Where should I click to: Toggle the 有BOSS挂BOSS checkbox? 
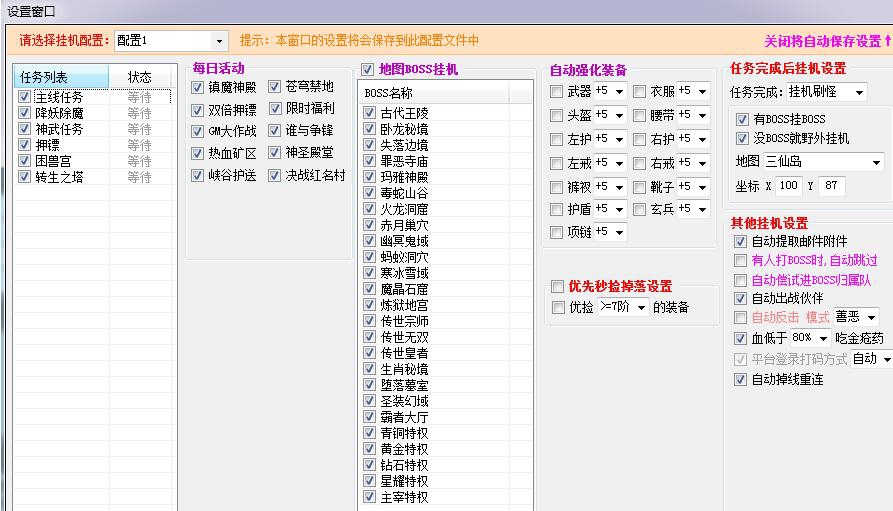742,119
